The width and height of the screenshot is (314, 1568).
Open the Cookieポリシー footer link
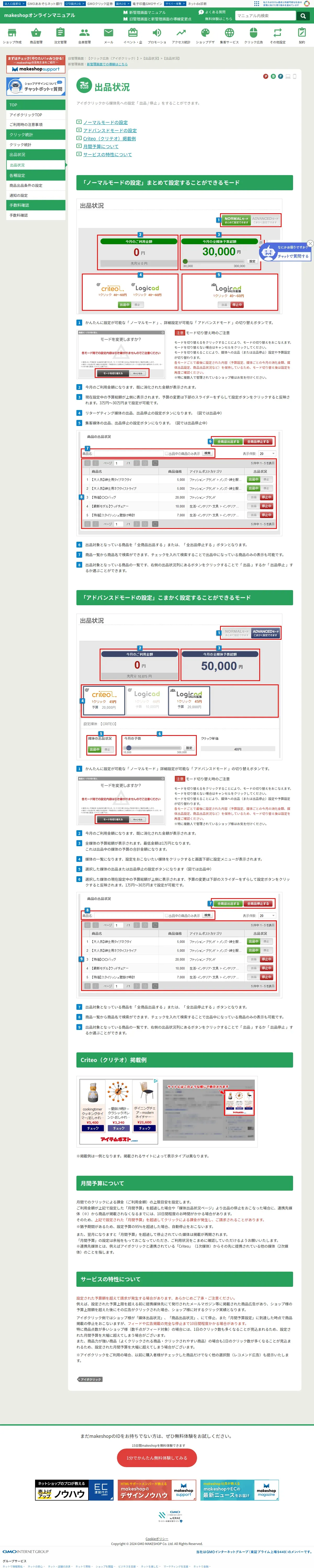[x=157, y=1539]
